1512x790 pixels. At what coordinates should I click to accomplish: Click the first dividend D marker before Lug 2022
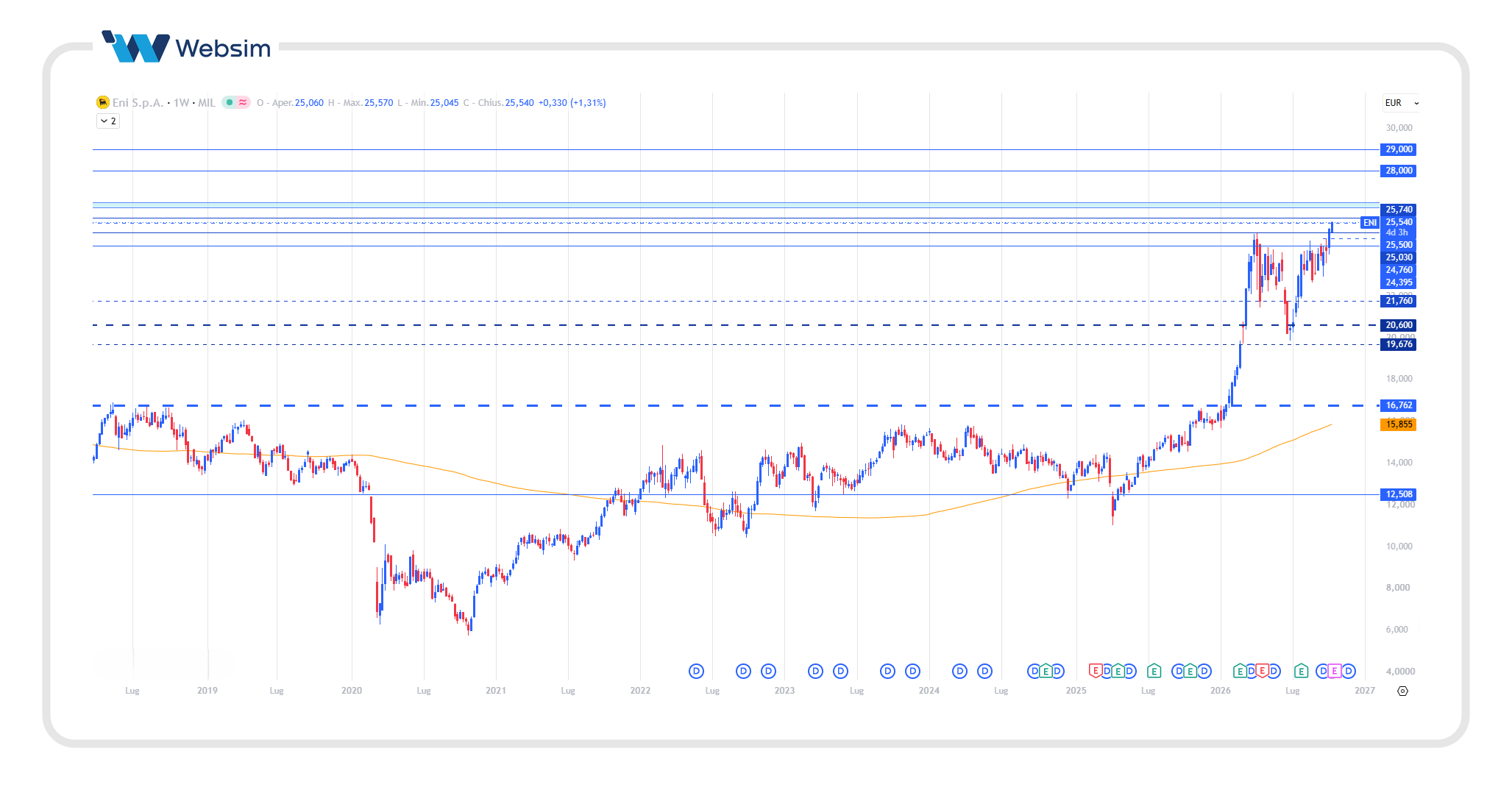pos(696,671)
